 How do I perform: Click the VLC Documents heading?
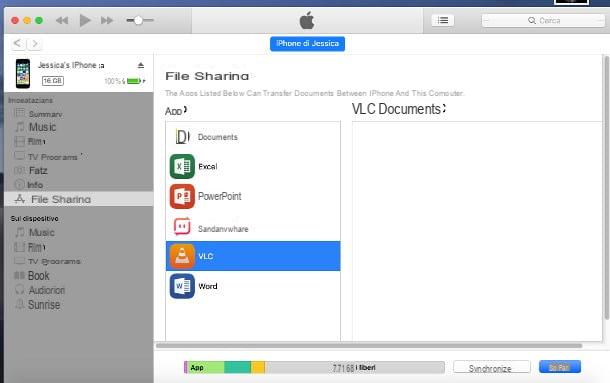point(398,109)
